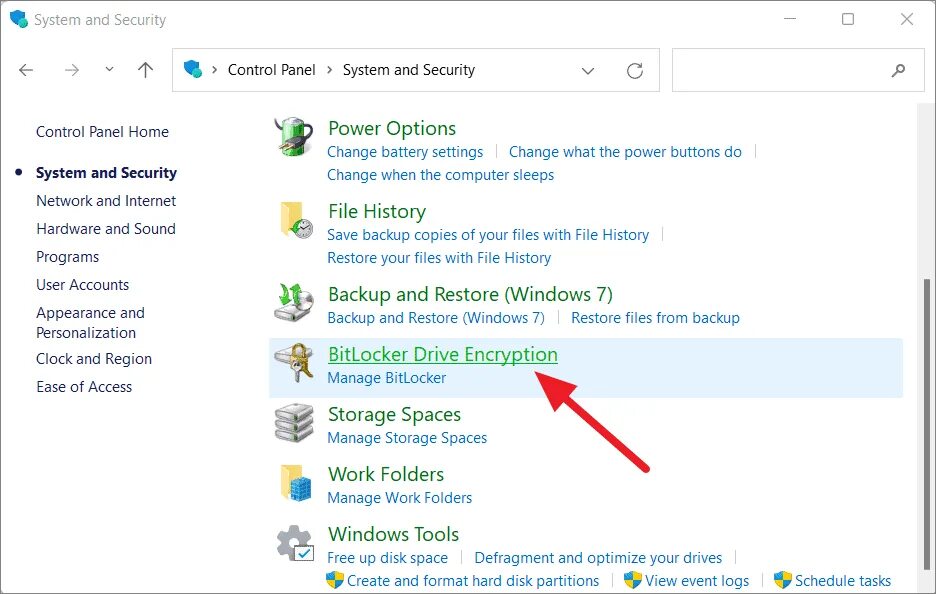The width and height of the screenshot is (936, 594).
Task: Click Free up disk space
Action: 387,558
